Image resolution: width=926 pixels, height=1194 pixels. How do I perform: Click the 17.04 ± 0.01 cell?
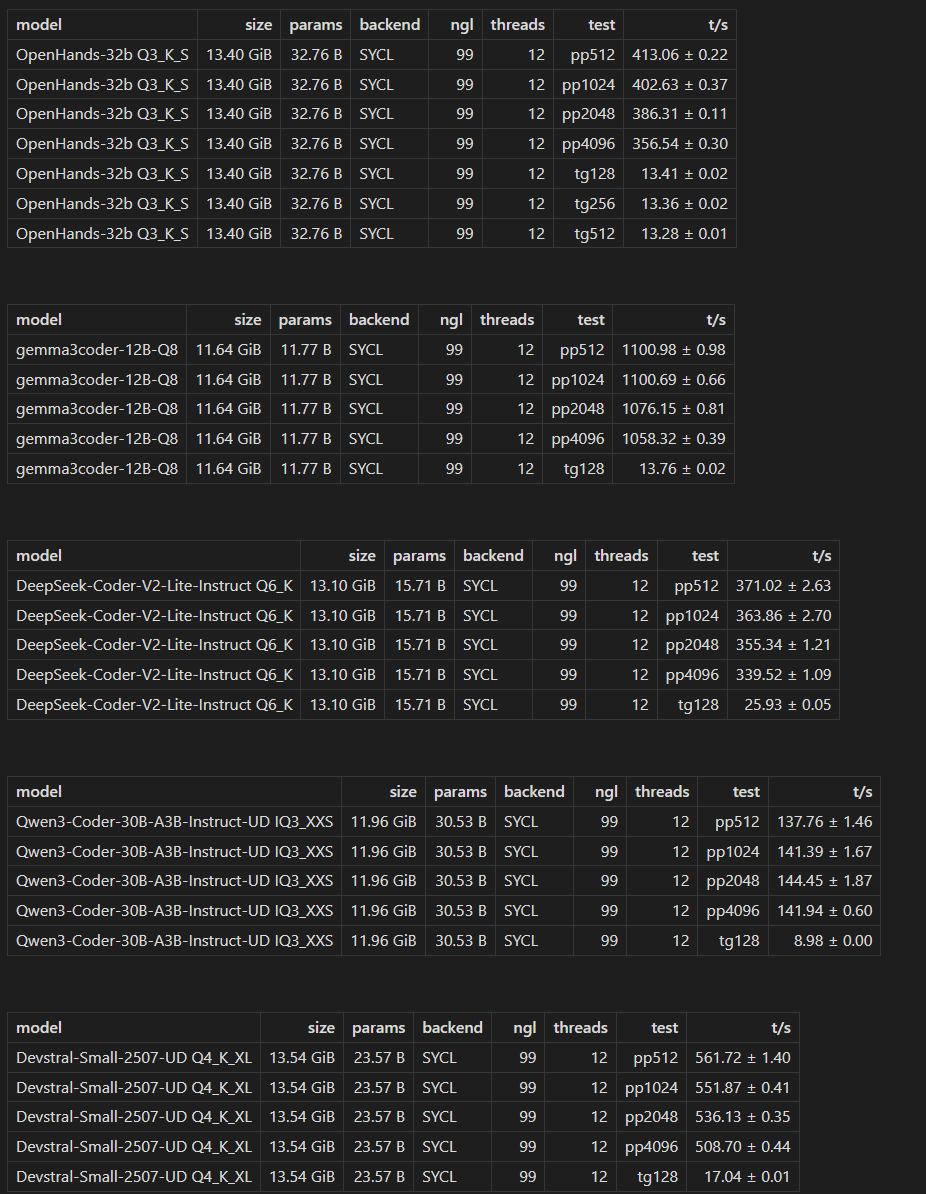tap(747, 1176)
